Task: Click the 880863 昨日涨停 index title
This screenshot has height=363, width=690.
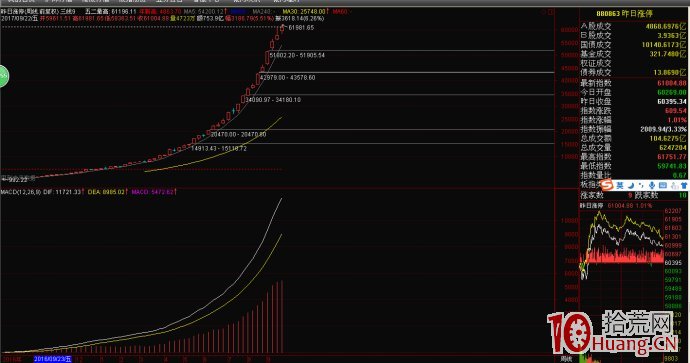Action: coord(624,14)
